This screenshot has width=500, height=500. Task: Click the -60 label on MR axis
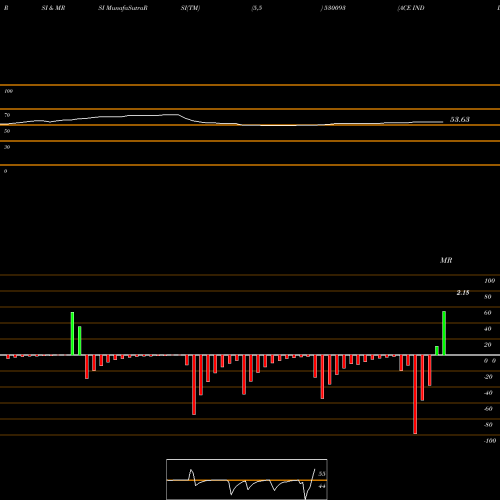[488, 409]
